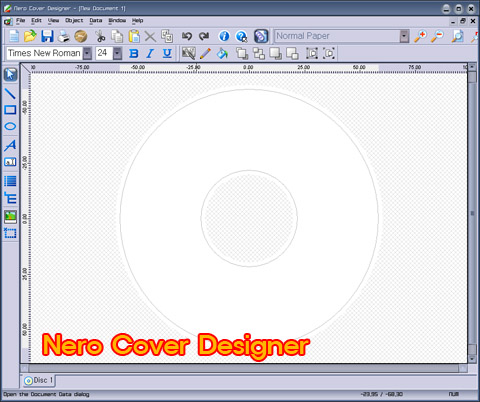Toggle Bold formatting

pyautogui.click(x=134, y=53)
